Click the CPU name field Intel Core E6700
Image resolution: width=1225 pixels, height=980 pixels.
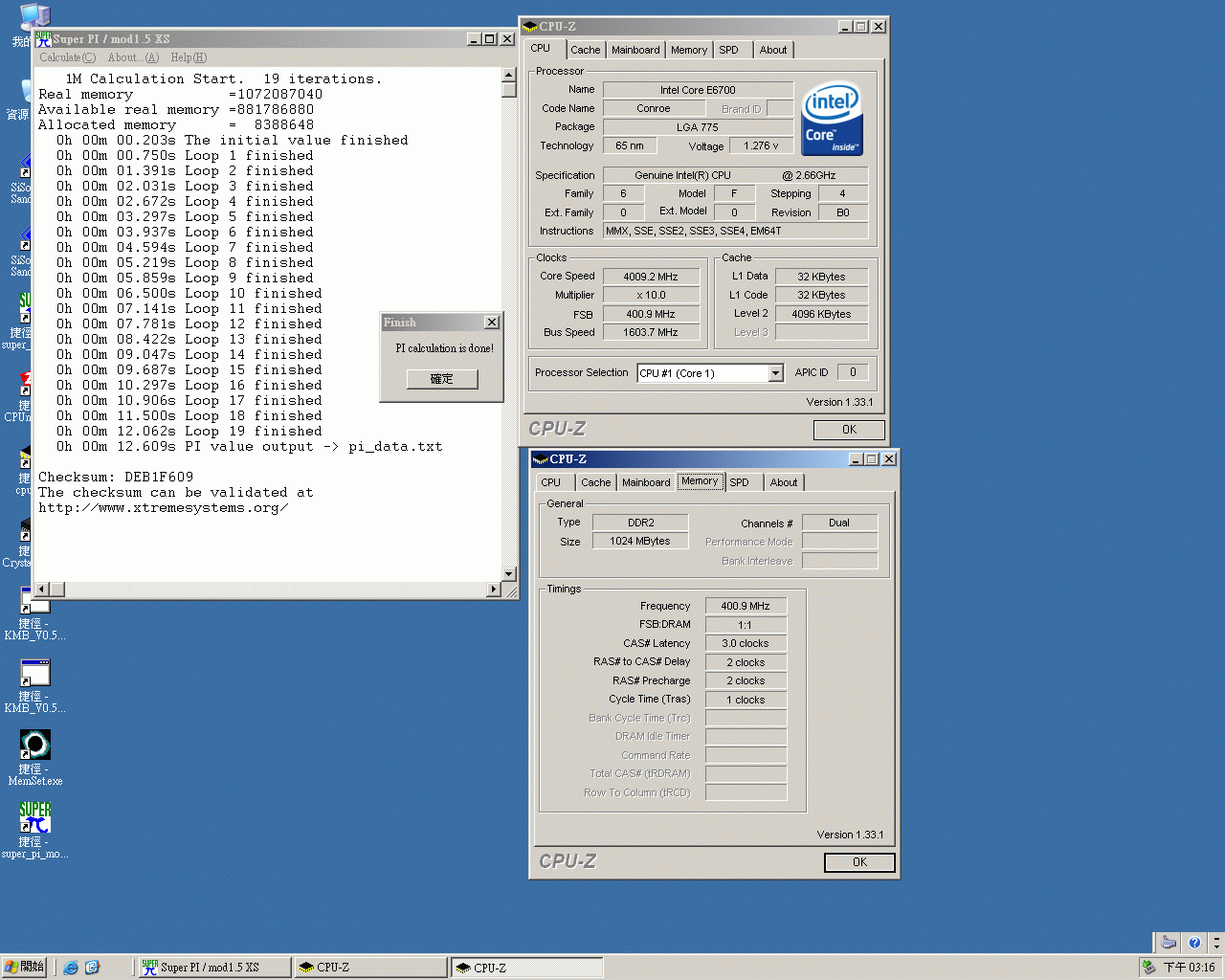pyautogui.click(x=698, y=90)
